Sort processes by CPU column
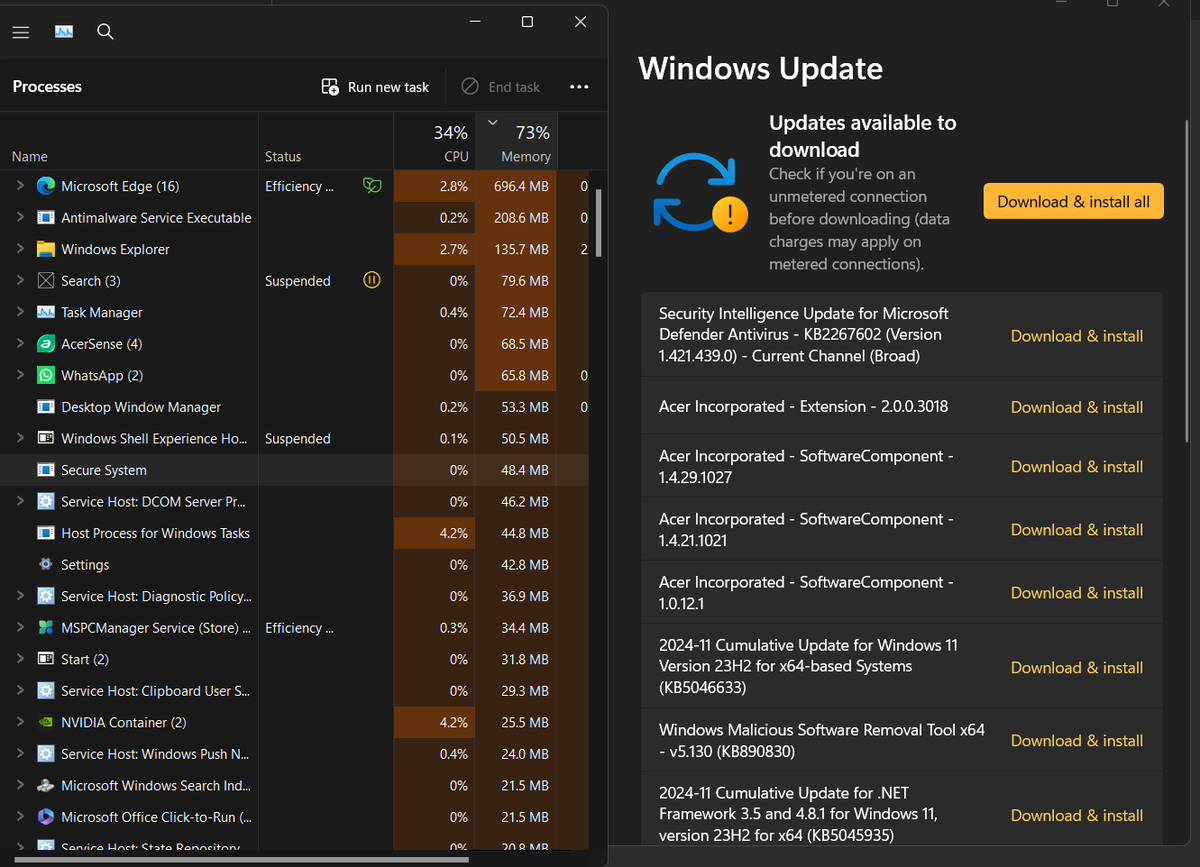Image resolution: width=1200 pixels, height=867 pixels. (x=433, y=140)
